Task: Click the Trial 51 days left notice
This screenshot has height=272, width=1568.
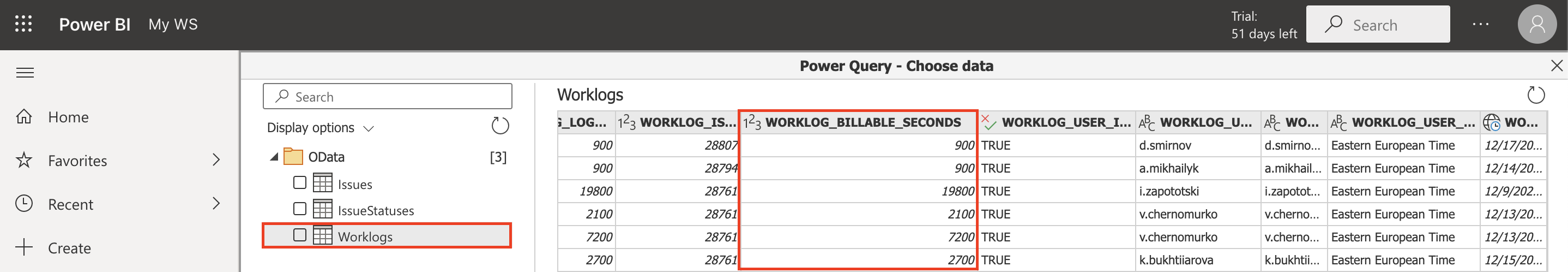Action: click(x=1264, y=25)
